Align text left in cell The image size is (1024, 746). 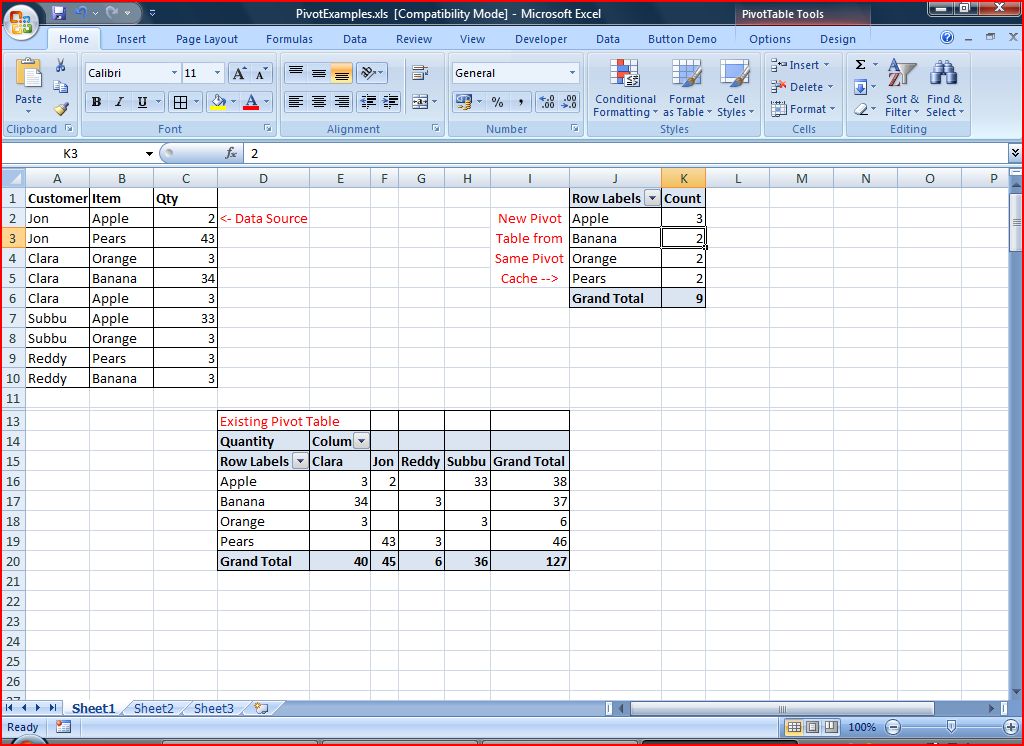[x=296, y=102]
